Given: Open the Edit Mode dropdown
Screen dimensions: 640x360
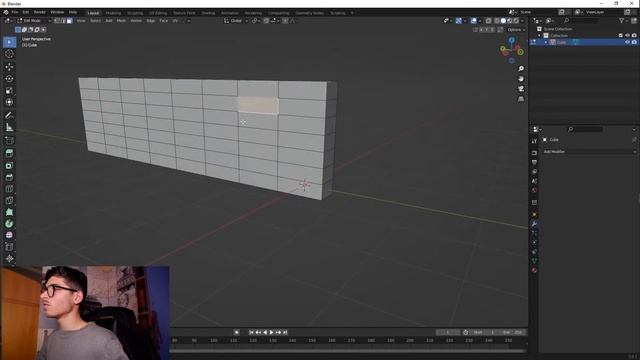Looking at the screenshot, I should (34, 20).
